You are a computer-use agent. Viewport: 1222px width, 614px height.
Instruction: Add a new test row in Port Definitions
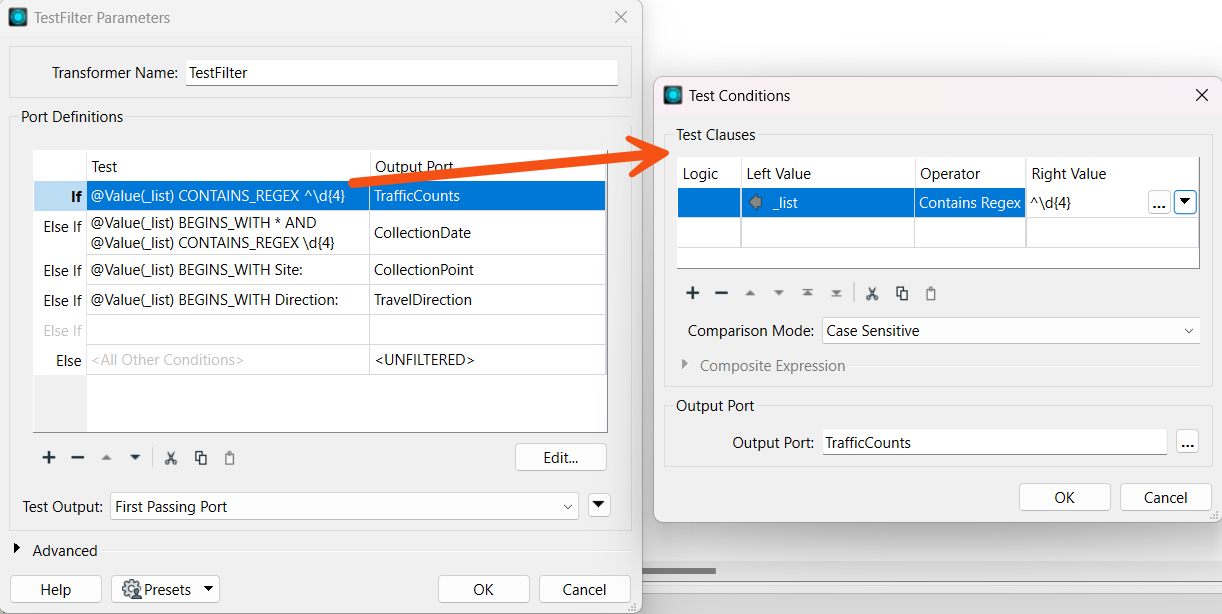pyautogui.click(x=48, y=458)
